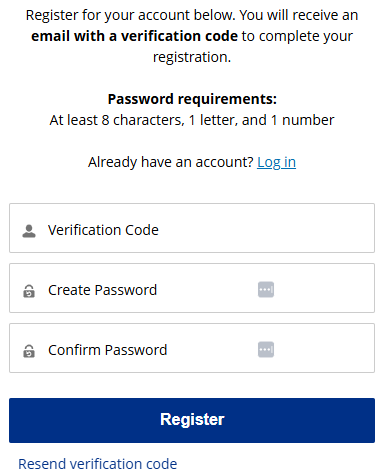386x476 pixels.
Task: Click the "You will receive an" phrase
Action: [299, 15]
